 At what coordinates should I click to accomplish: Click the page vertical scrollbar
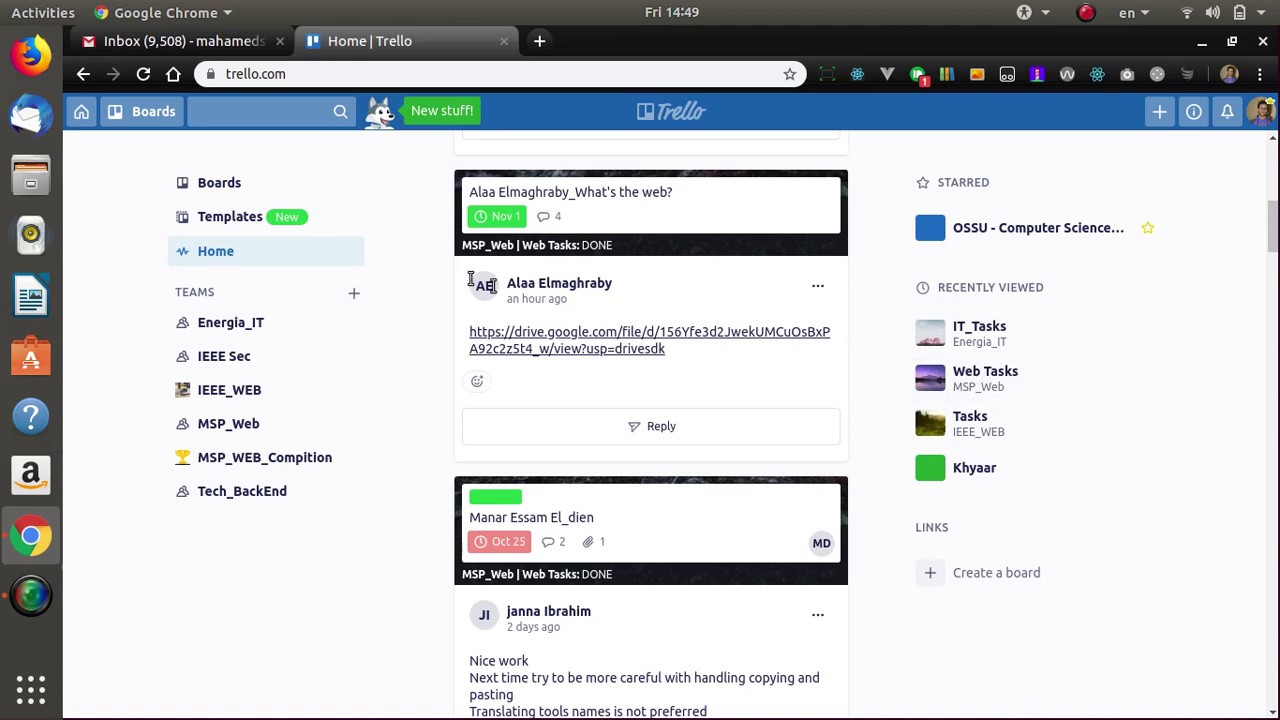[x=1272, y=228]
